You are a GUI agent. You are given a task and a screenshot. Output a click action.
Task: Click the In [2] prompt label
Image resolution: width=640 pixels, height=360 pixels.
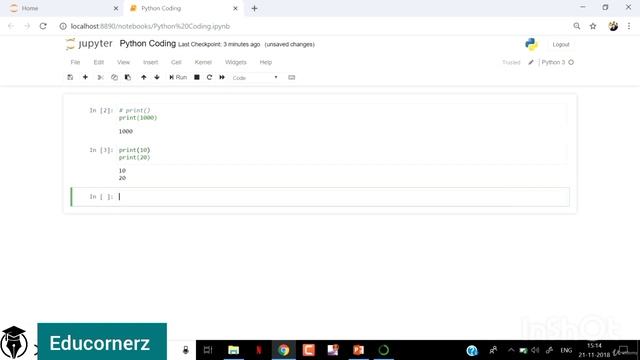(101, 110)
